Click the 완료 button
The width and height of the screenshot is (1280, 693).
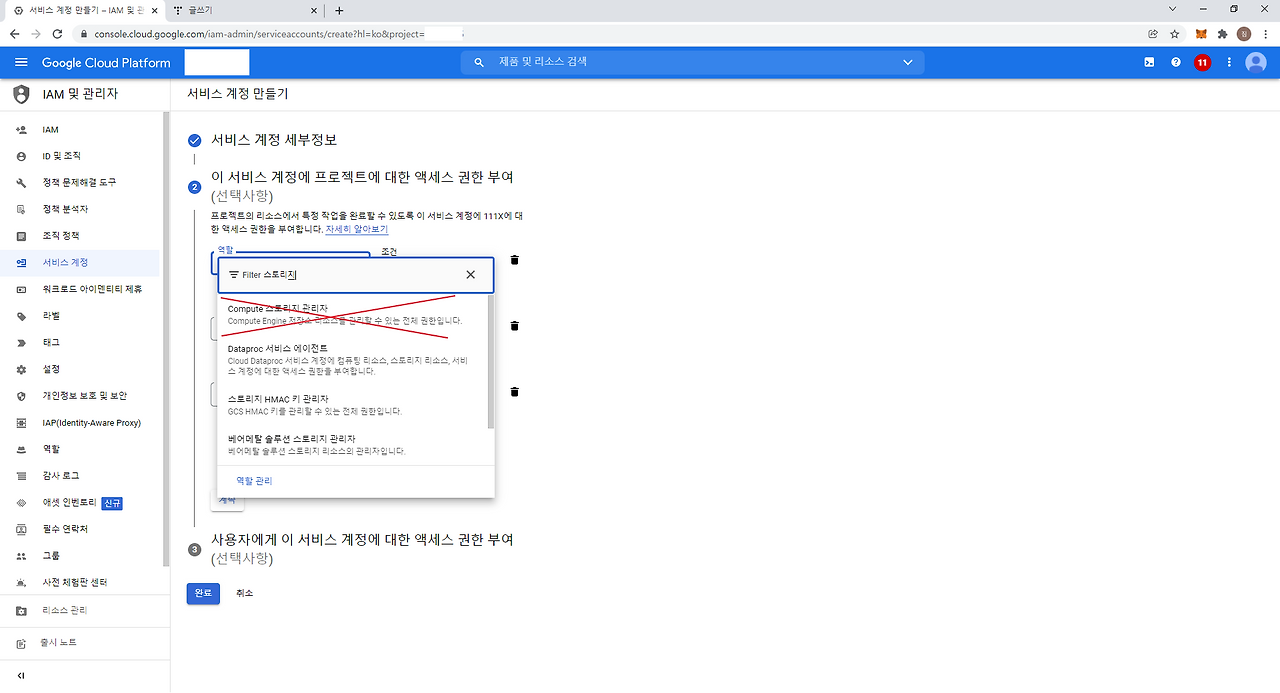pos(203,592)
